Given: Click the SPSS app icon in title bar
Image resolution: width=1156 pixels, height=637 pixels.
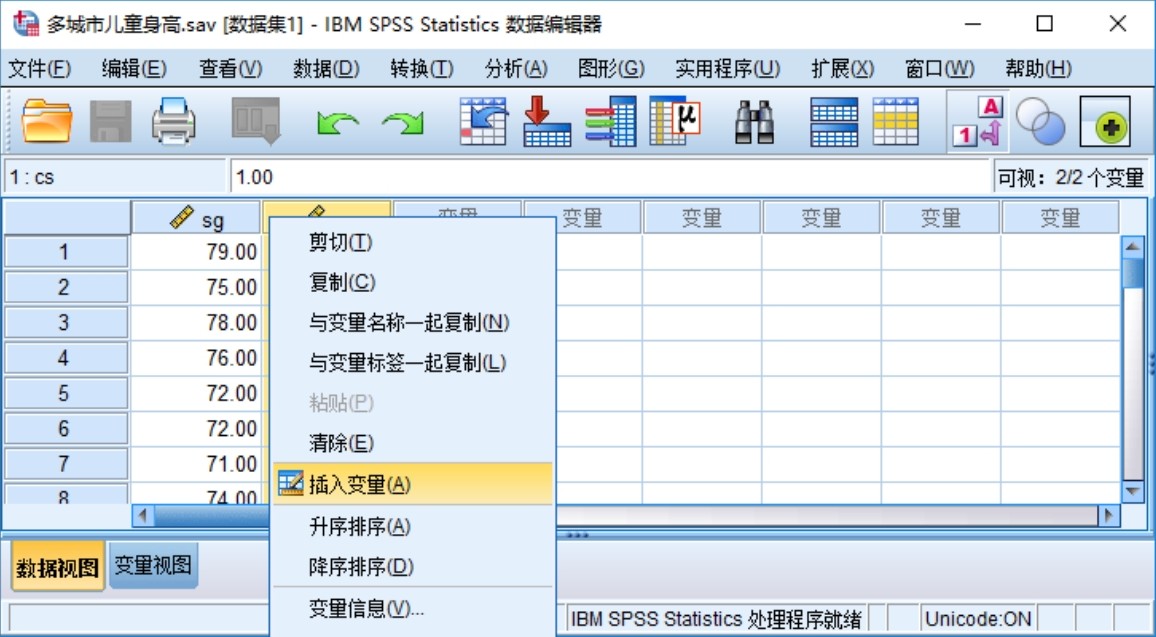Looking at the screenshot, I should point(27,24).
